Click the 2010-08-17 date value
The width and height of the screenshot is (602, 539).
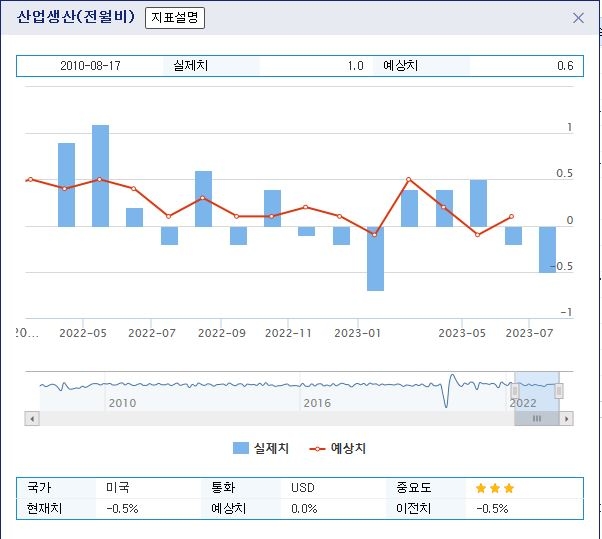pyautogui.click(x=90, y=66)
